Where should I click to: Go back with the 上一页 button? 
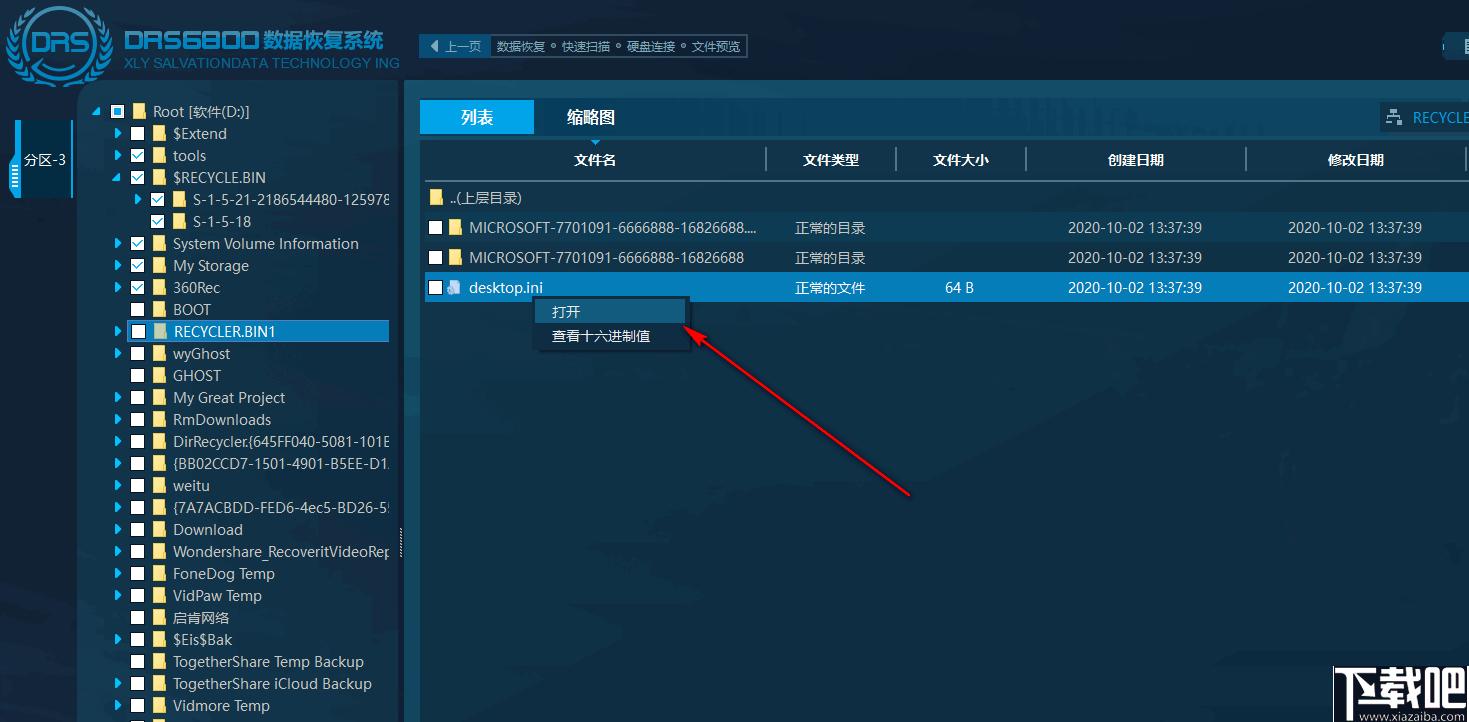[455, 46]
